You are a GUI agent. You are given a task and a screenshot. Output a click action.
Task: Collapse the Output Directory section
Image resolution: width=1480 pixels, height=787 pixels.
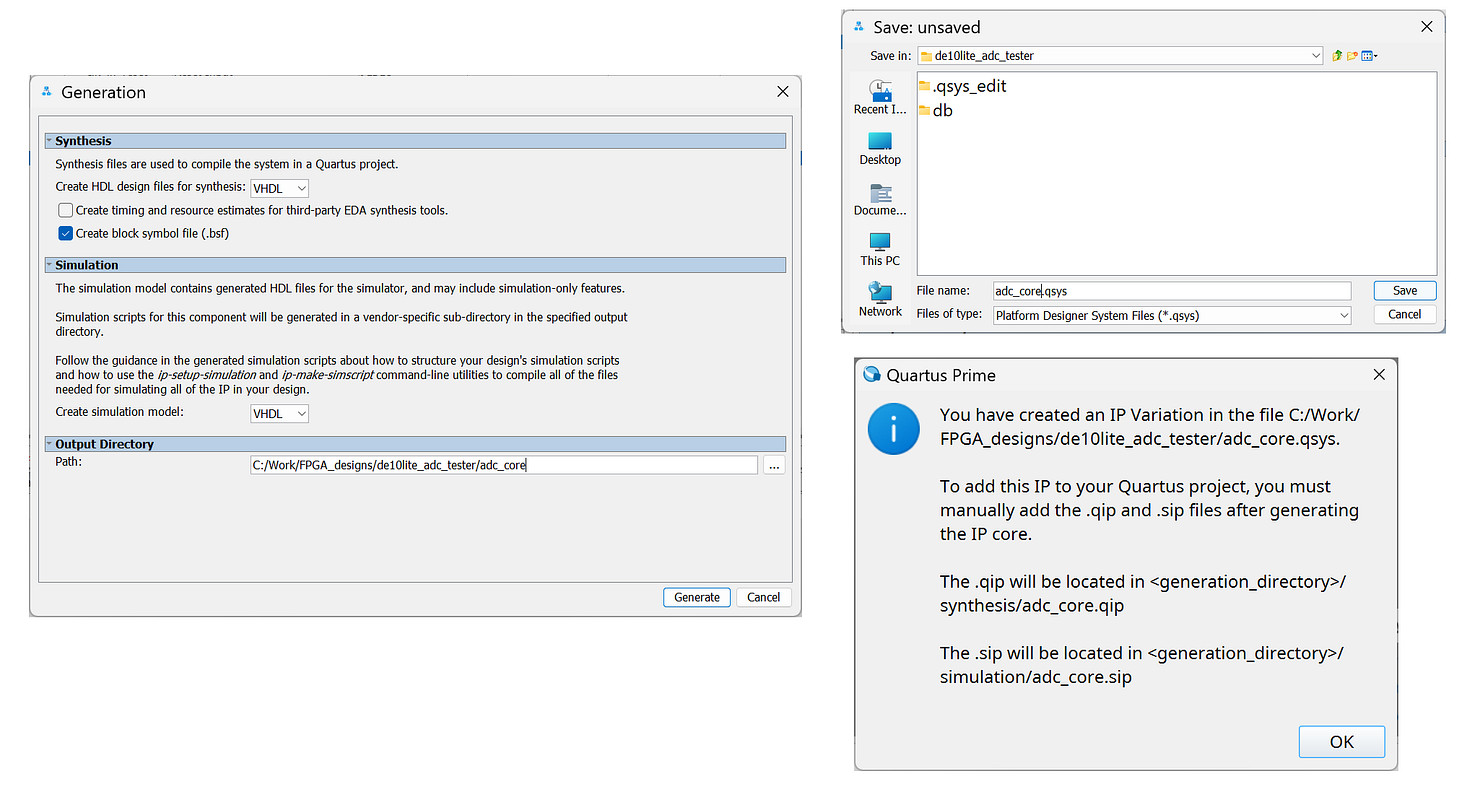coord(49,444)
